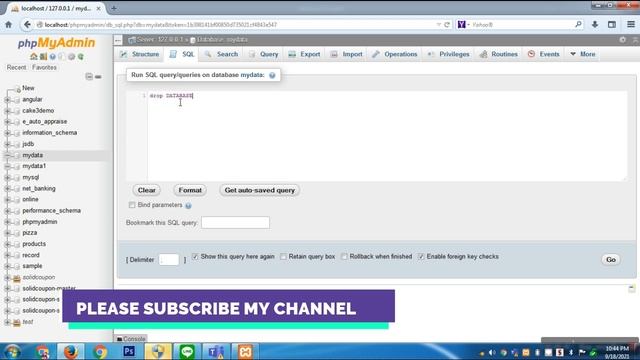Click the volume speaker icon in system tray
Viewport: 640px width, 360px height.
tap(492, 352)
